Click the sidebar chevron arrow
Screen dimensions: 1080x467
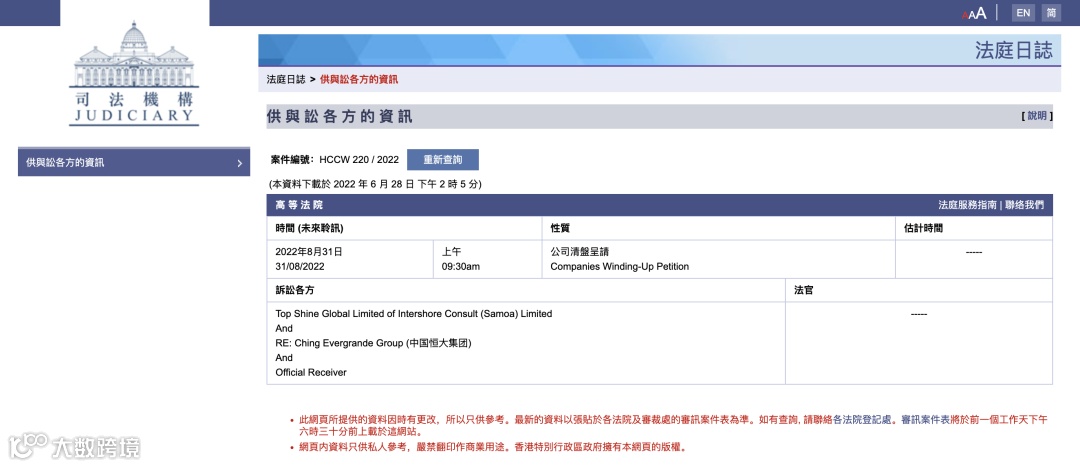click(239, 164)
